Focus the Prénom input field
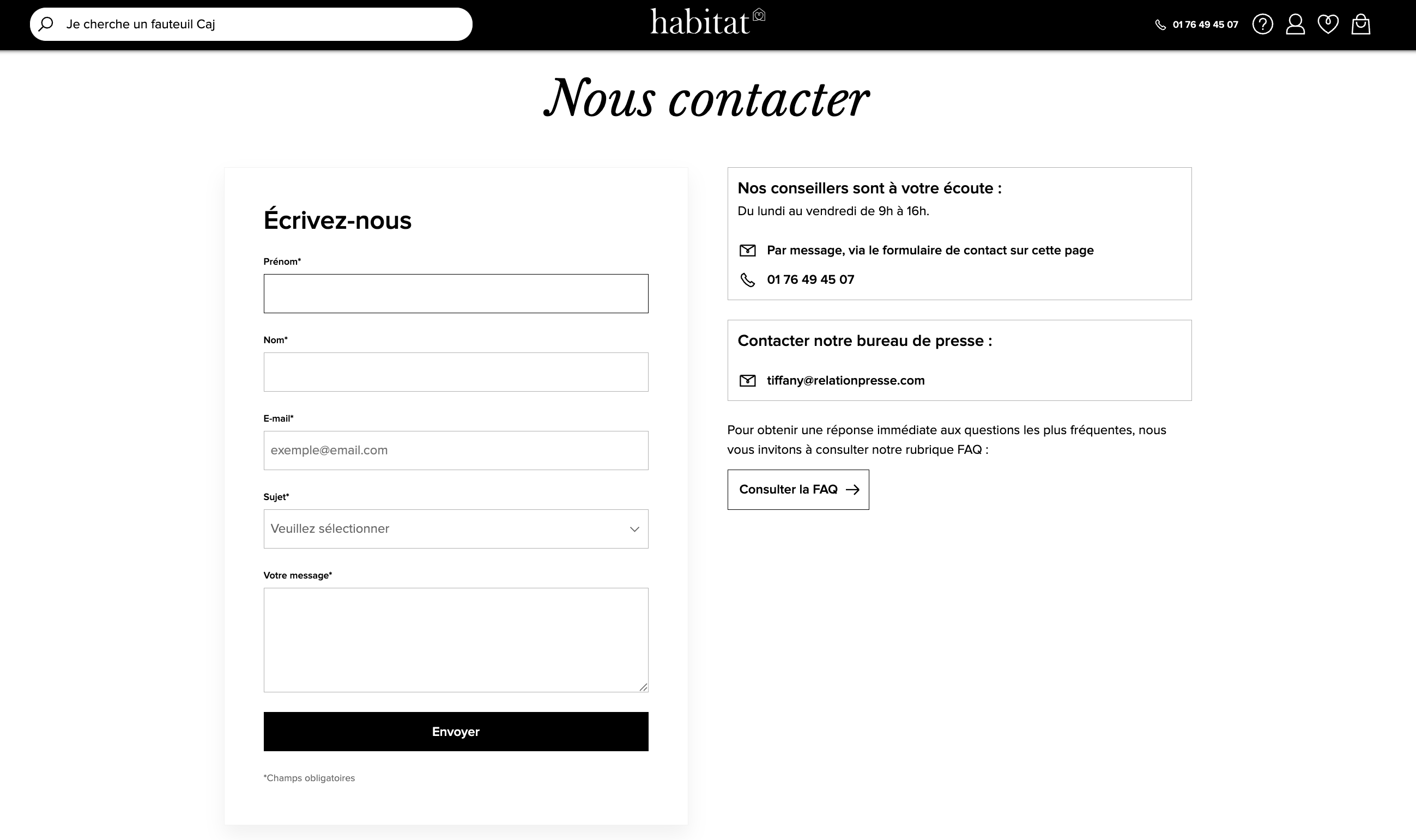This screenshot has height=840, width=1416. tap(456, 294)
